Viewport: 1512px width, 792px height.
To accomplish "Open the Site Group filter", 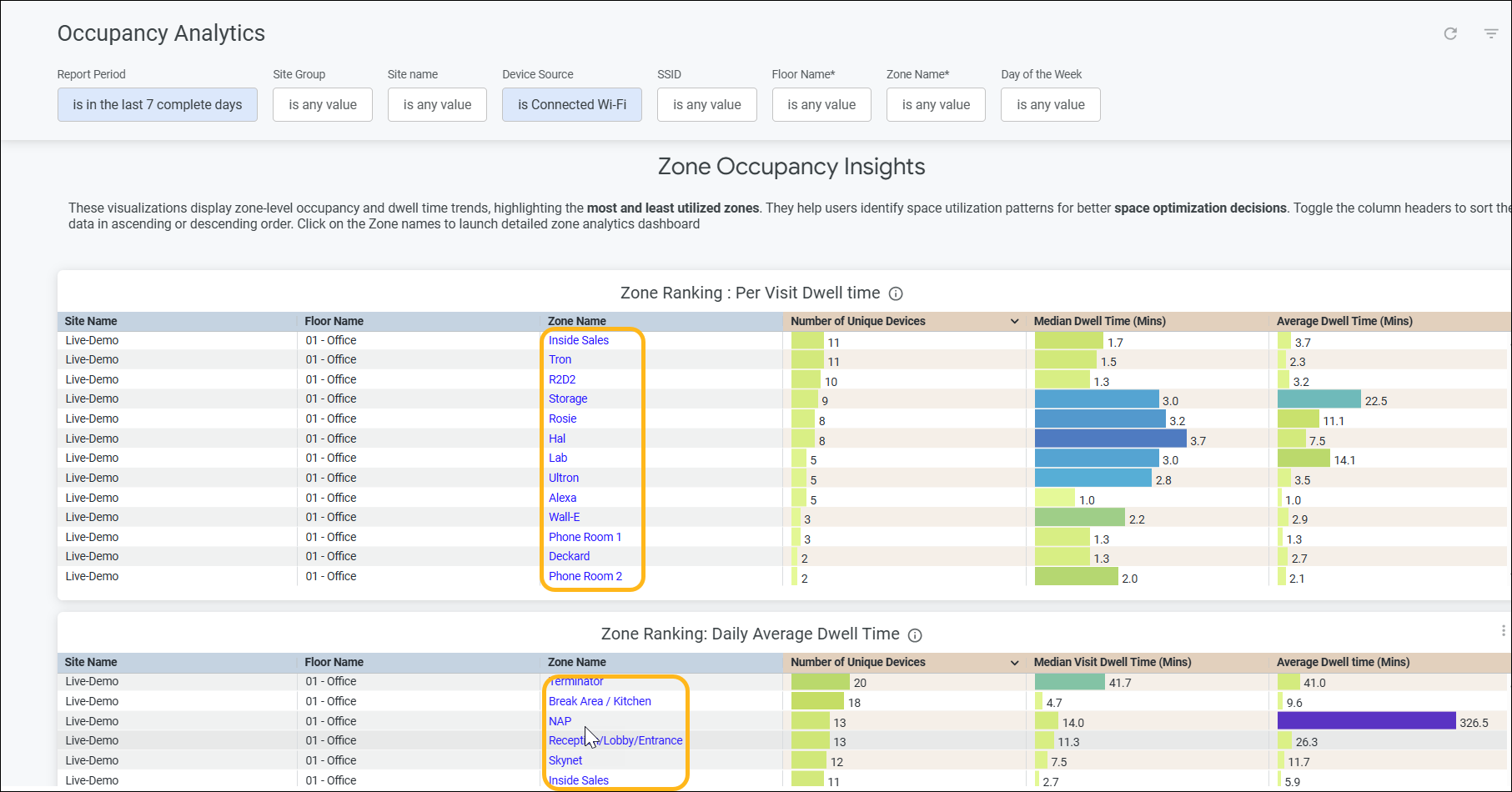I will [322, 105].
